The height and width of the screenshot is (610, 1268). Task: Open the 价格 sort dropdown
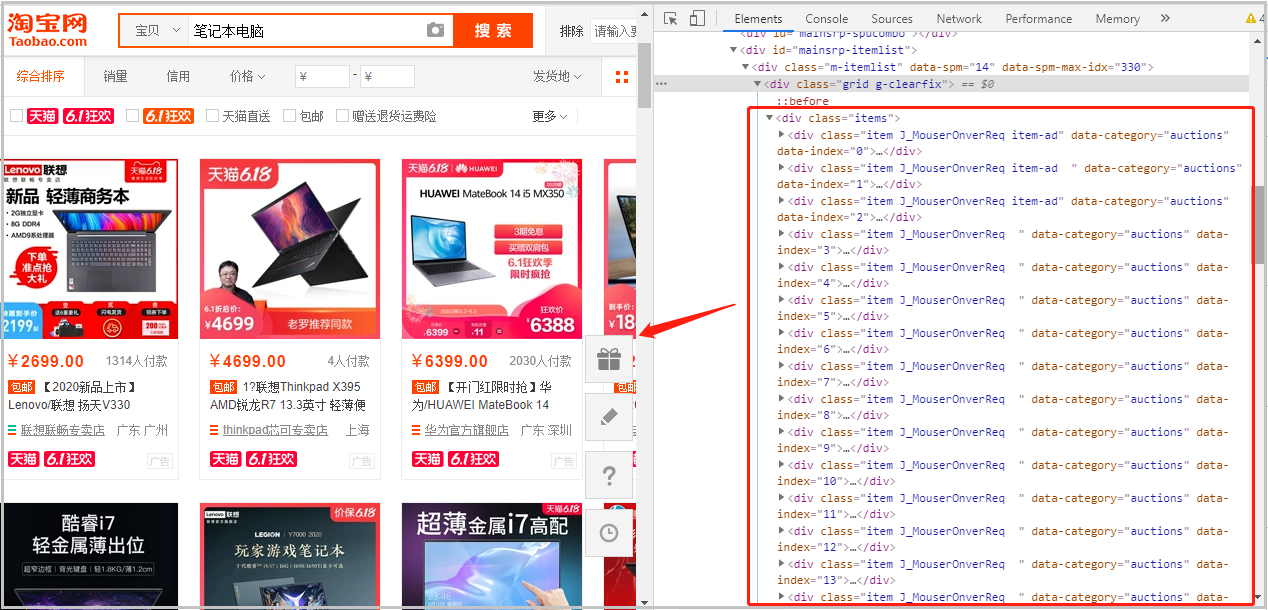click(x=247, y=77)
